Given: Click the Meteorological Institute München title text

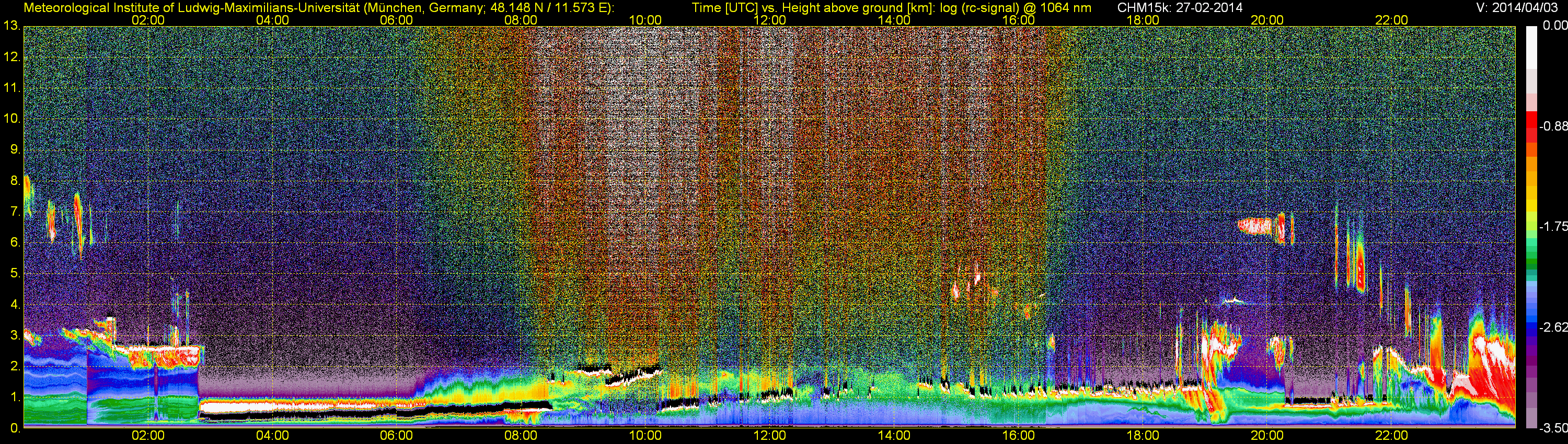Looking at the screenshot, I should (x=318, y=8).
